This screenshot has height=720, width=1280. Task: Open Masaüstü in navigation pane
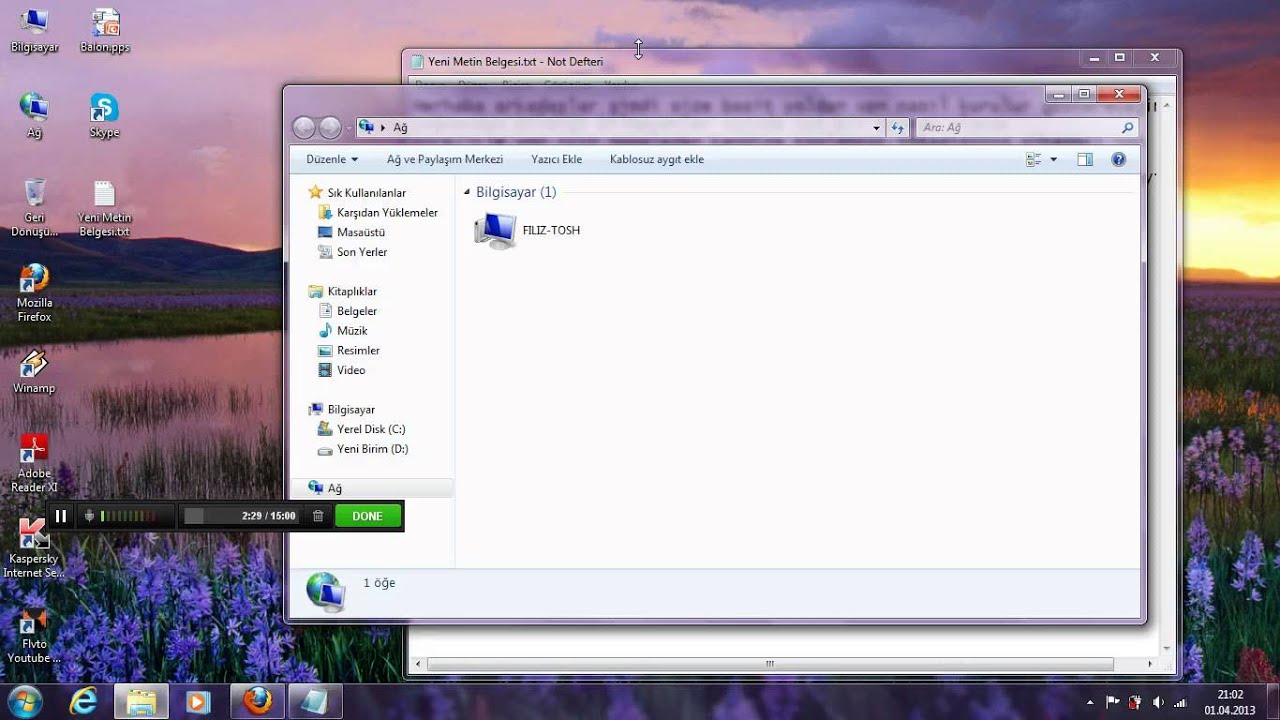tap(360, 232)
